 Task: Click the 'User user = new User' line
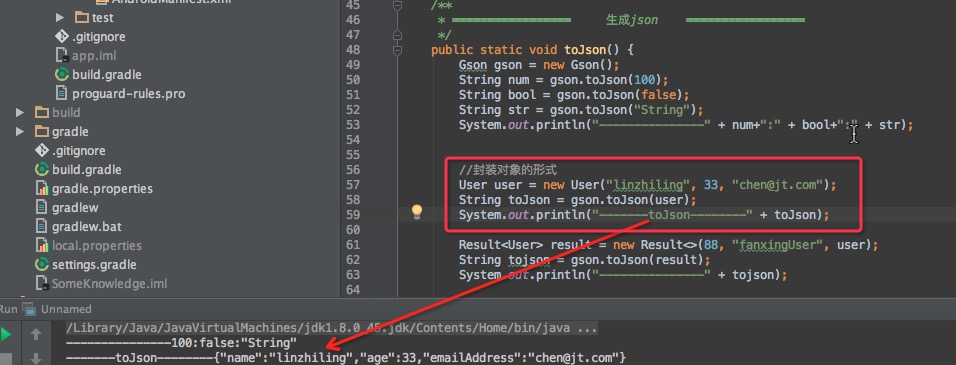click(x=647, y=185)
